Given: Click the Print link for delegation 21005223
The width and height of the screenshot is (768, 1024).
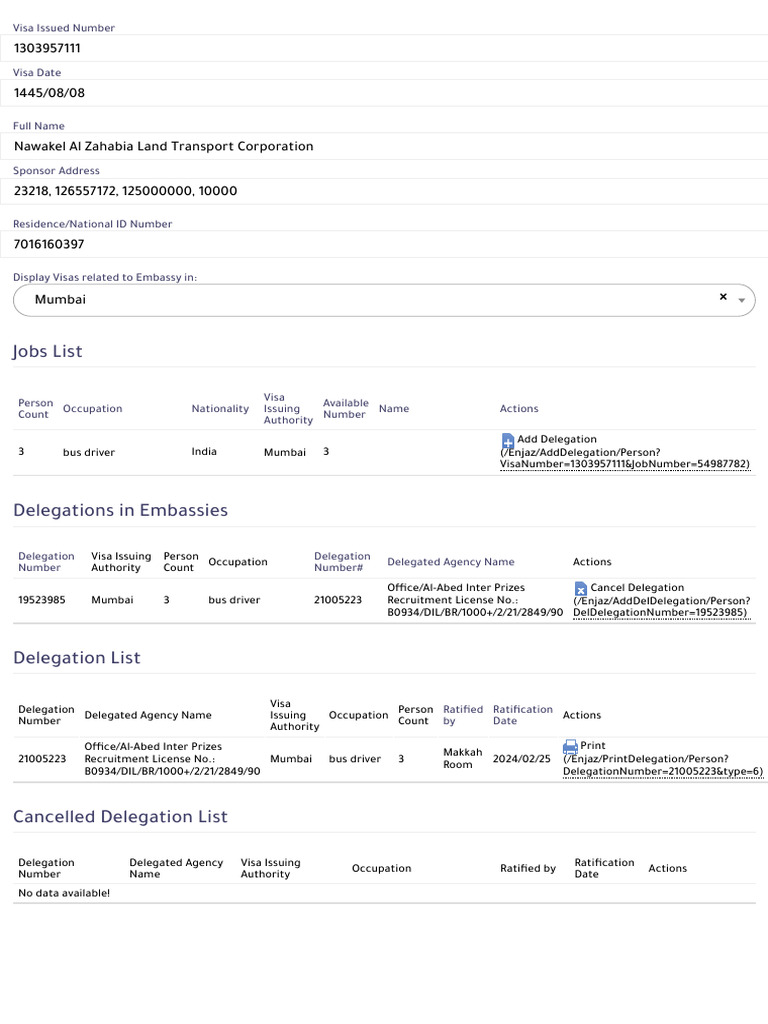Looking at the screenshot, I should pyautogui.click(x=593, y=746).
